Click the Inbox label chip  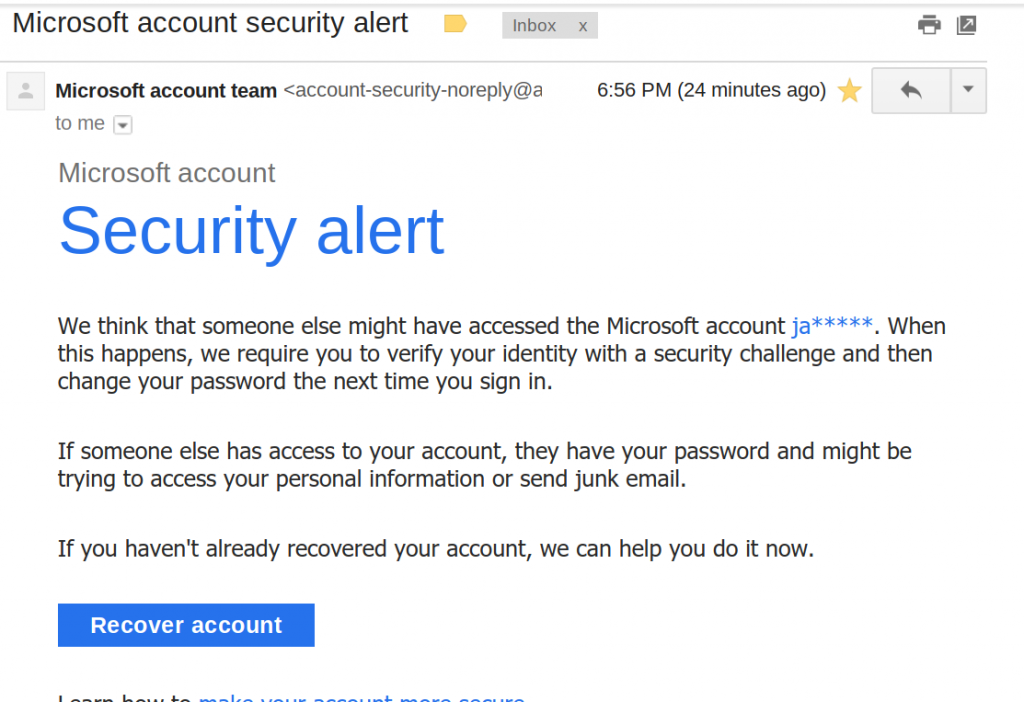point(534,25)
